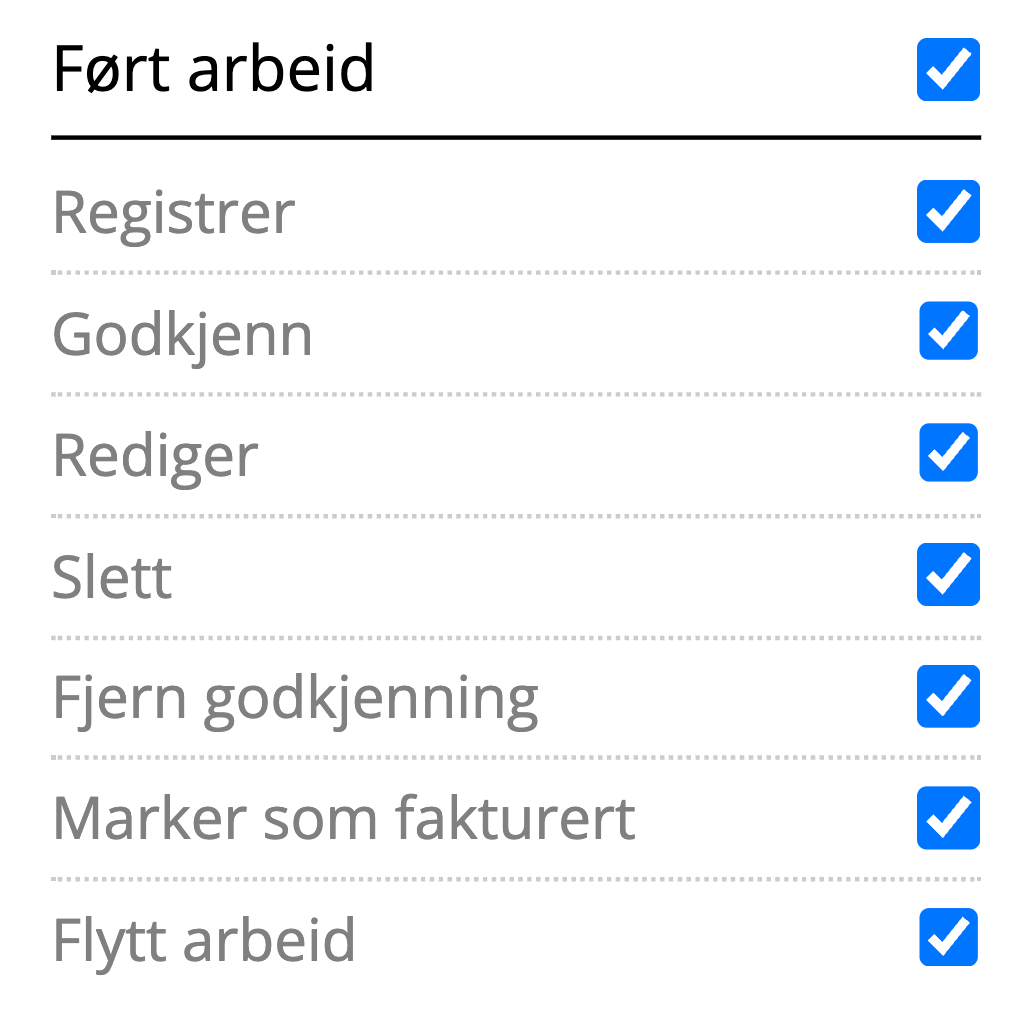Toggle the Godkjenn checkbox off
This screenshot has height=1014, width=1014.
(947, 331)
